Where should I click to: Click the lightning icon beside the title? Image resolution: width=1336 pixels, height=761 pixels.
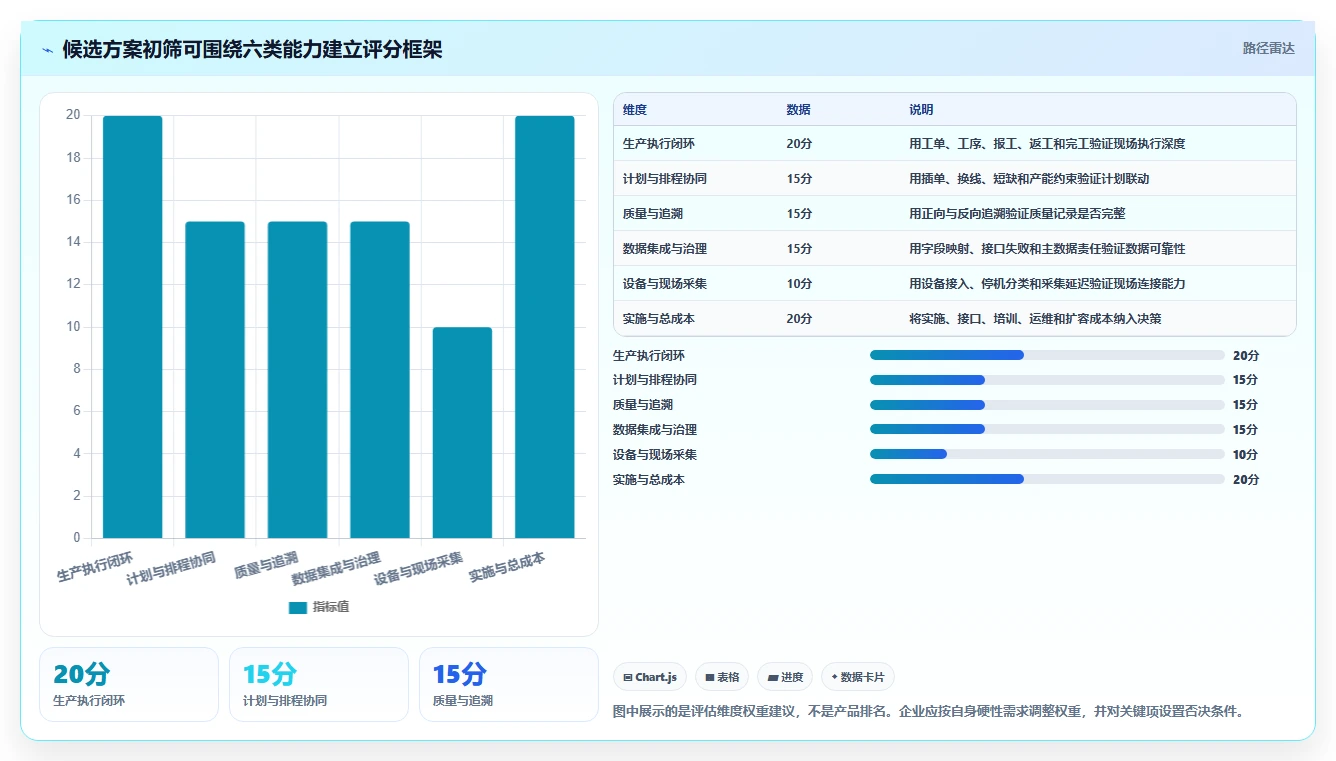pyautogui.click(x=47, y=49)
